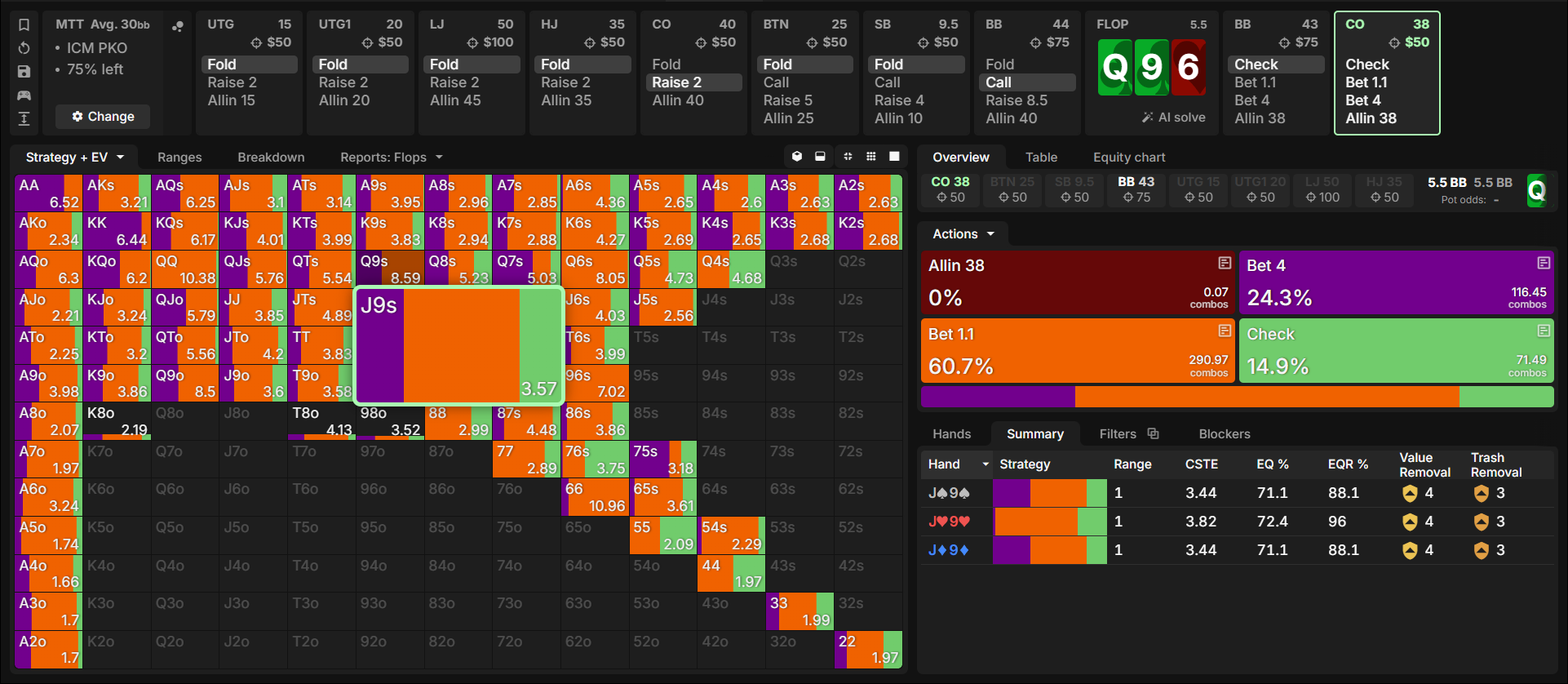Image resolution: width=1568 pixels, height=684 pixels.
Task: Select the half-filled layout icon above matrix
Action: 820,157
